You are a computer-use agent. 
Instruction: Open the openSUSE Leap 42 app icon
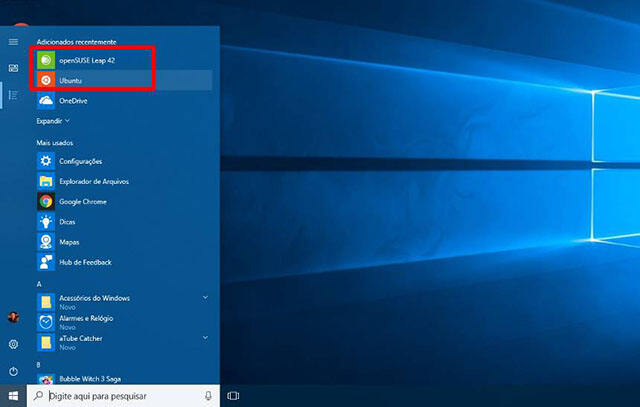pos(46,60)
